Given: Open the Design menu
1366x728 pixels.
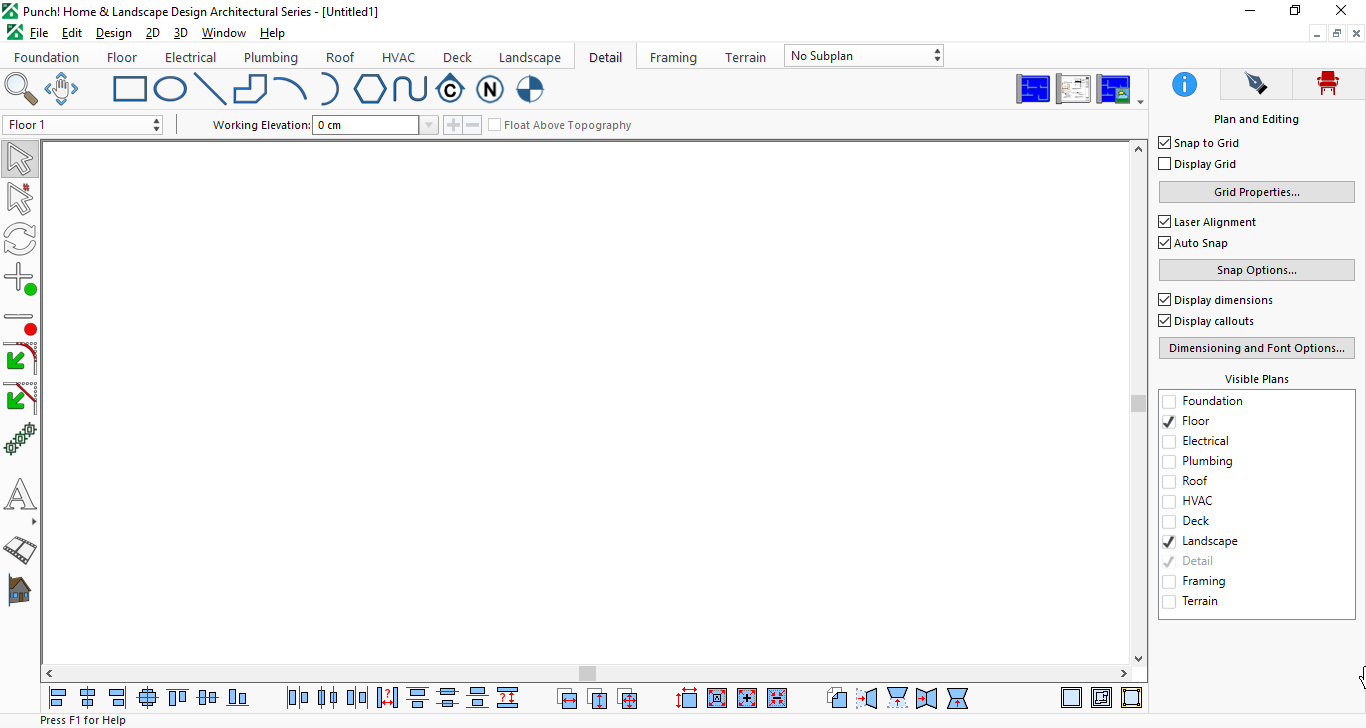Looking at the screenshot, I should click(114, 33).
